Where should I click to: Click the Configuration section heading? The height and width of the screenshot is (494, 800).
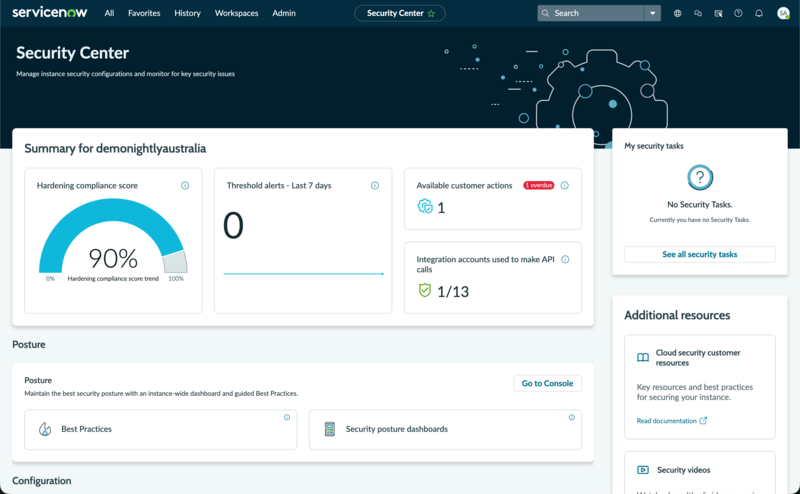pyautogui.click(x=42, y=481)
